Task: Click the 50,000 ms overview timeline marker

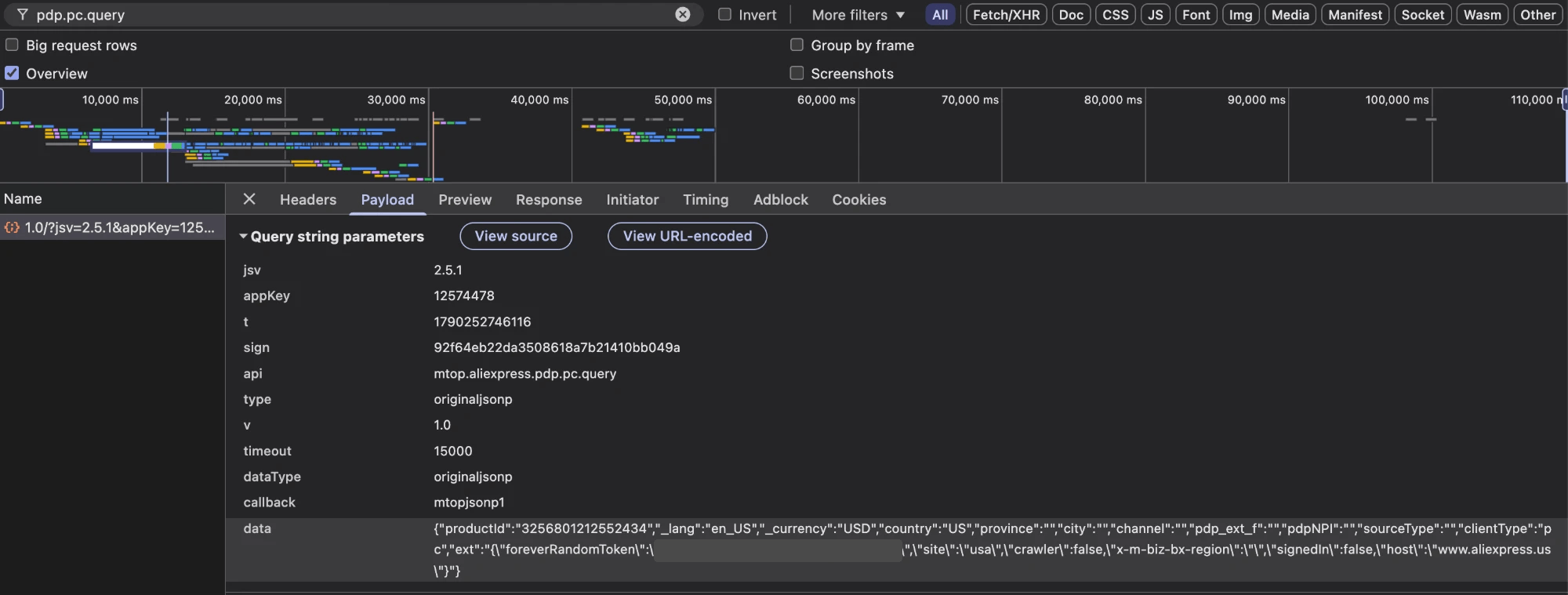Action: coord(683,100)
